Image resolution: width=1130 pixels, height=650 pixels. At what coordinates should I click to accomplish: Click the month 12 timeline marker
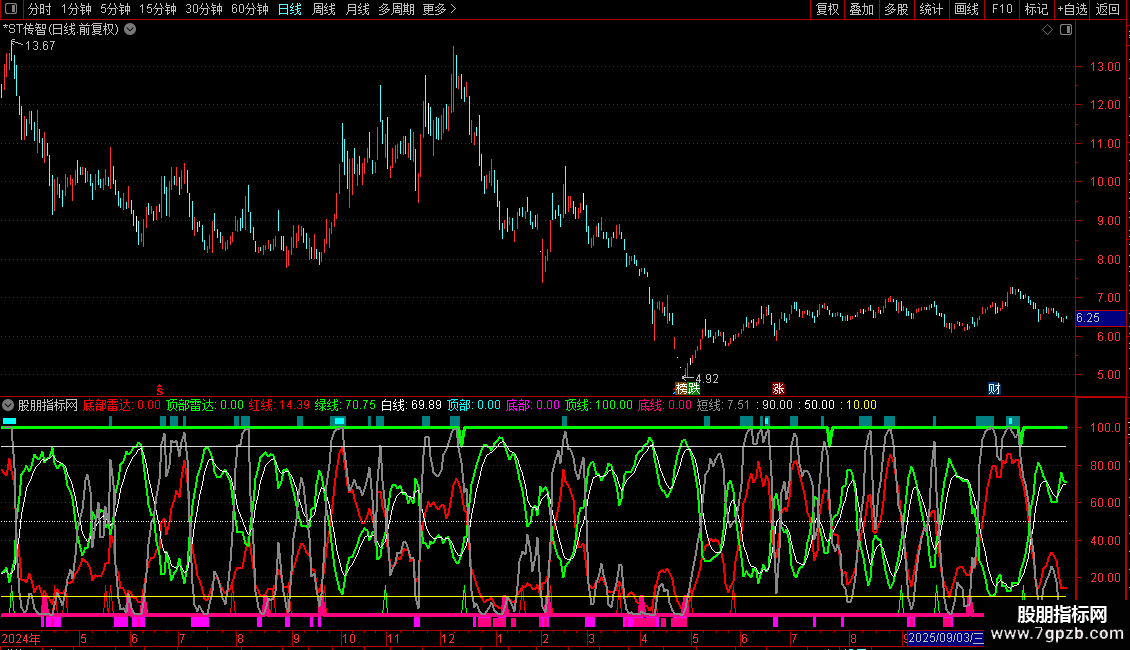(x=448, y=638)
